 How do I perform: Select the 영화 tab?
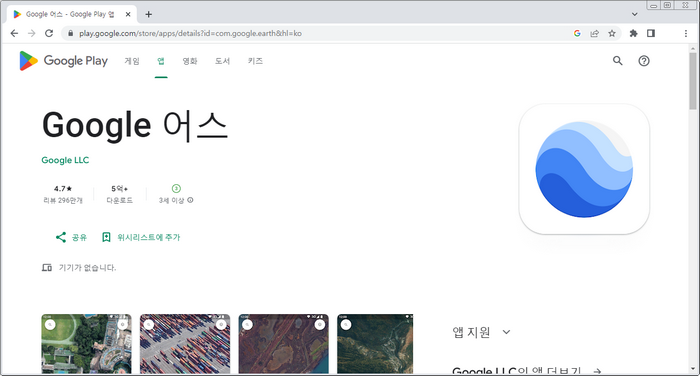click(x=190, y=61)
